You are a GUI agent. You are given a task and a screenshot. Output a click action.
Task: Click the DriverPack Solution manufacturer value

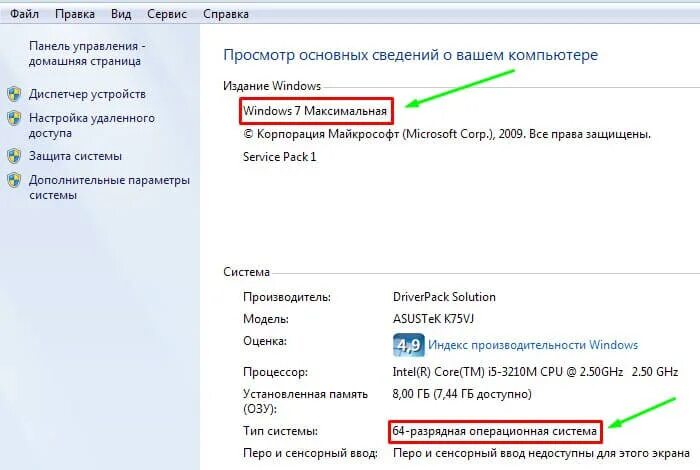point(444,297)
